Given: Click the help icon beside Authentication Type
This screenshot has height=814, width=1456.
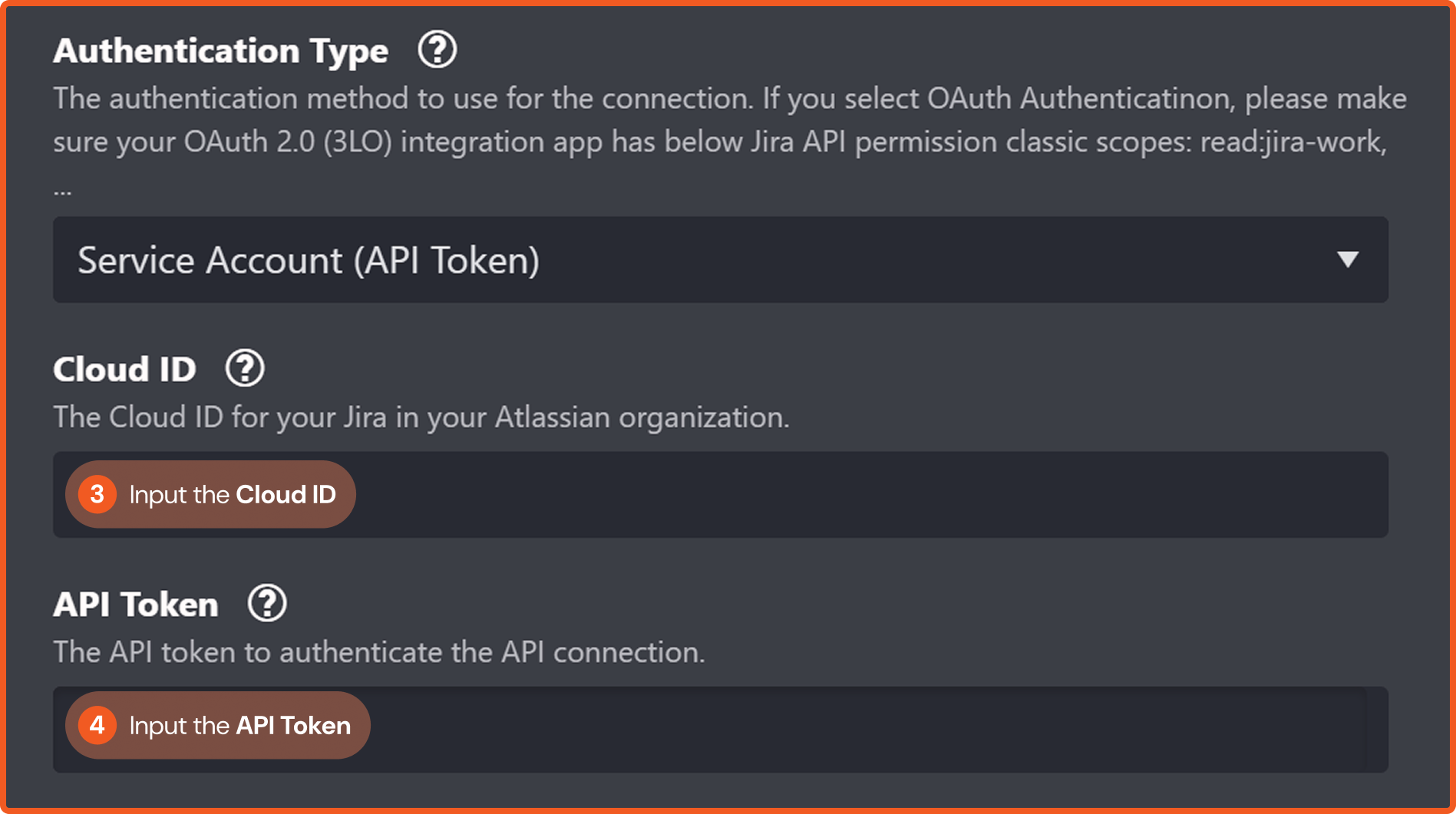Looking at the screenshot, I should tap(437, 50).
